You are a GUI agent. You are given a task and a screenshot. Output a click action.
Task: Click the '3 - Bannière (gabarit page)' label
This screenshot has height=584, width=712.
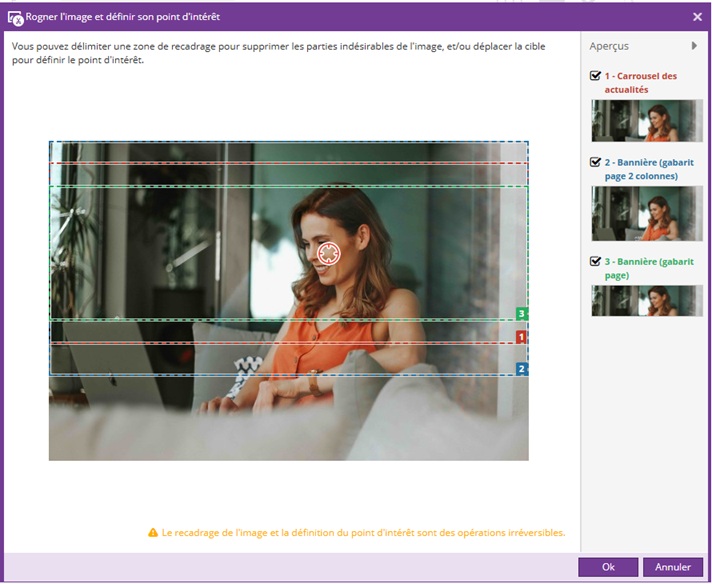tap(649, 268)
